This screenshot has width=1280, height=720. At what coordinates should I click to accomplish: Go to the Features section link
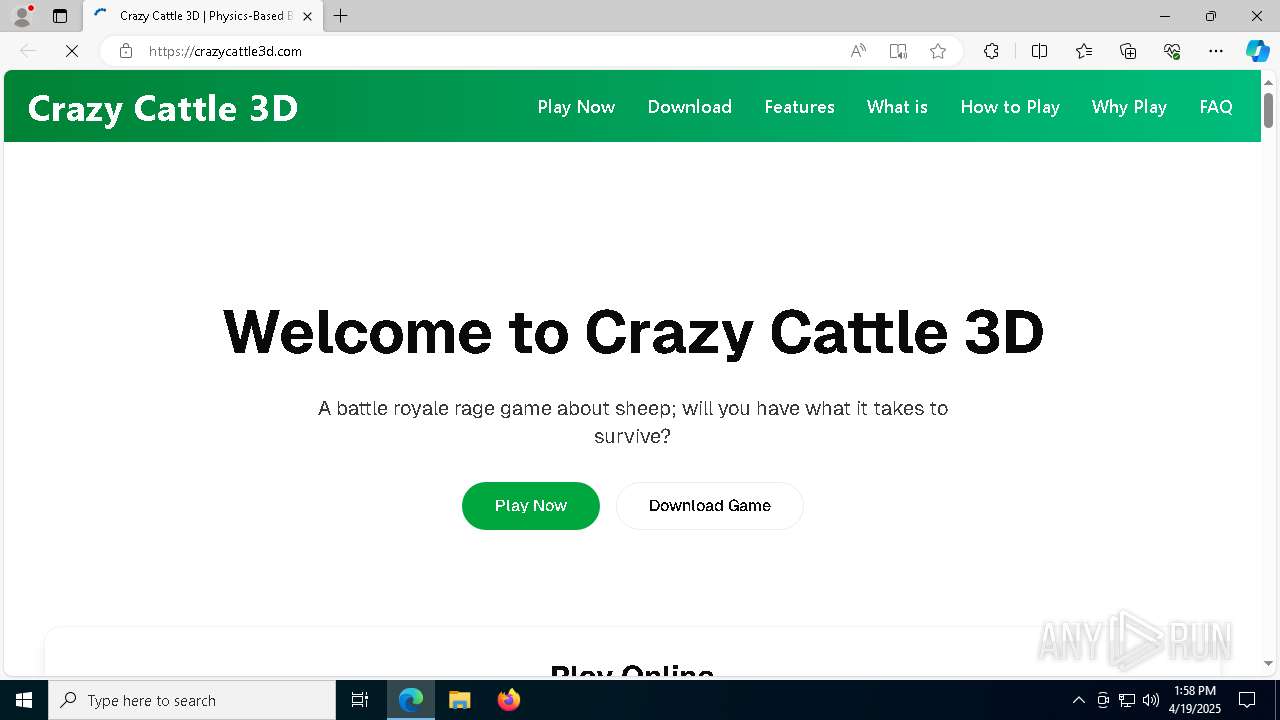[799, 107]
